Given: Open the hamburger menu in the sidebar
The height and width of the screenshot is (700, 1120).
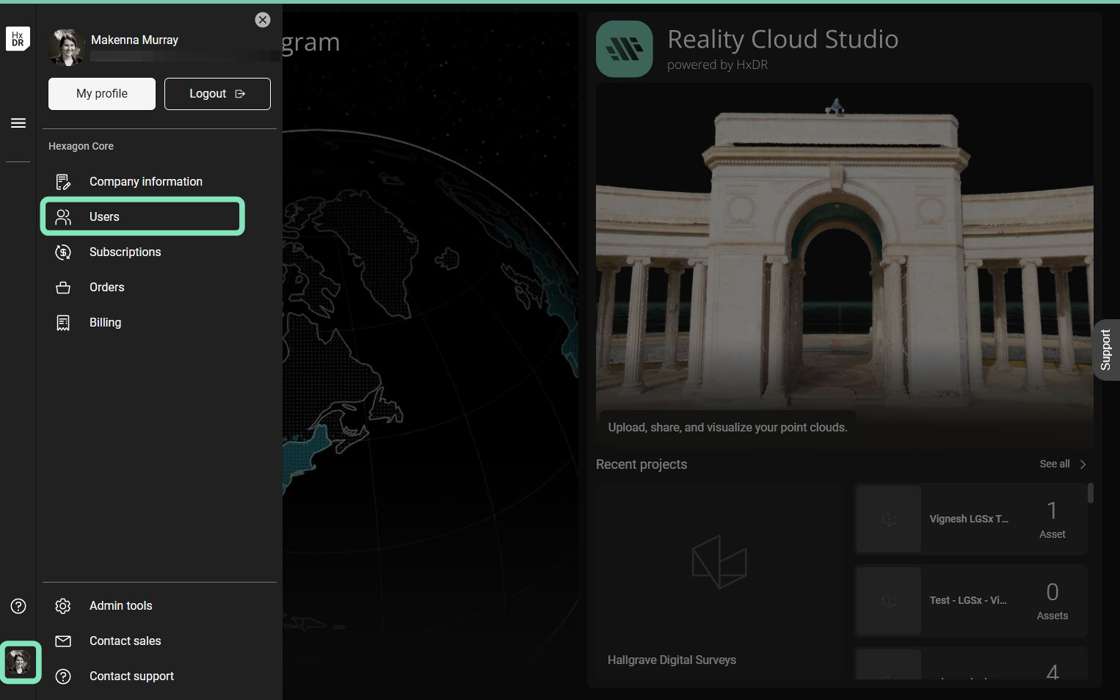Looking at the screenshot, I should point(18,123).
